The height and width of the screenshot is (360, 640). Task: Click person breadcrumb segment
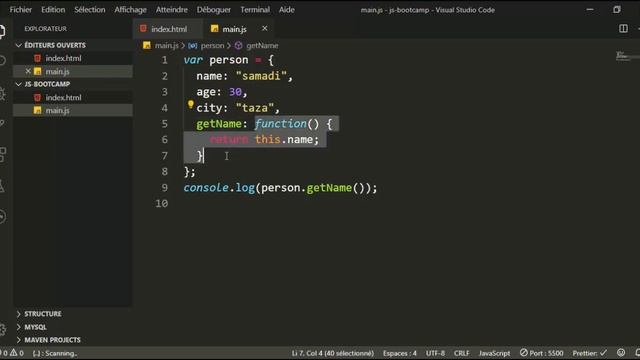[x=212, y=46]
